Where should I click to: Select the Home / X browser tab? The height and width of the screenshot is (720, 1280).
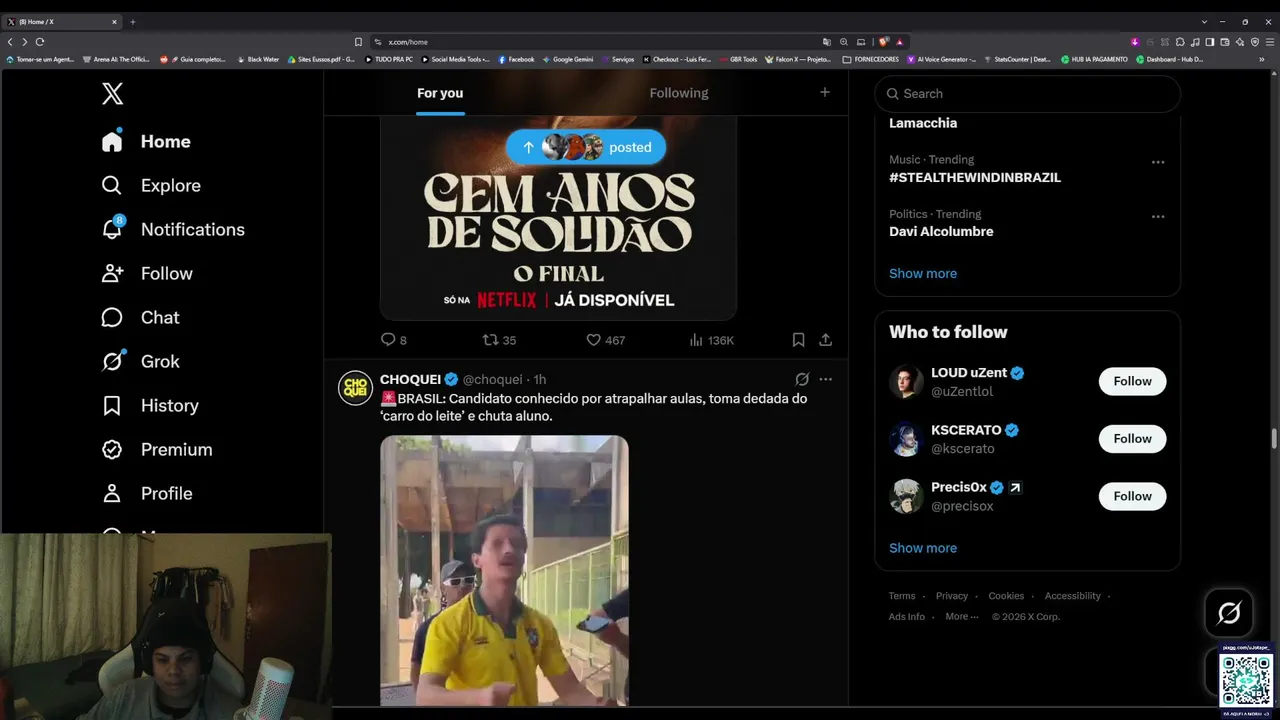point(62,21)
